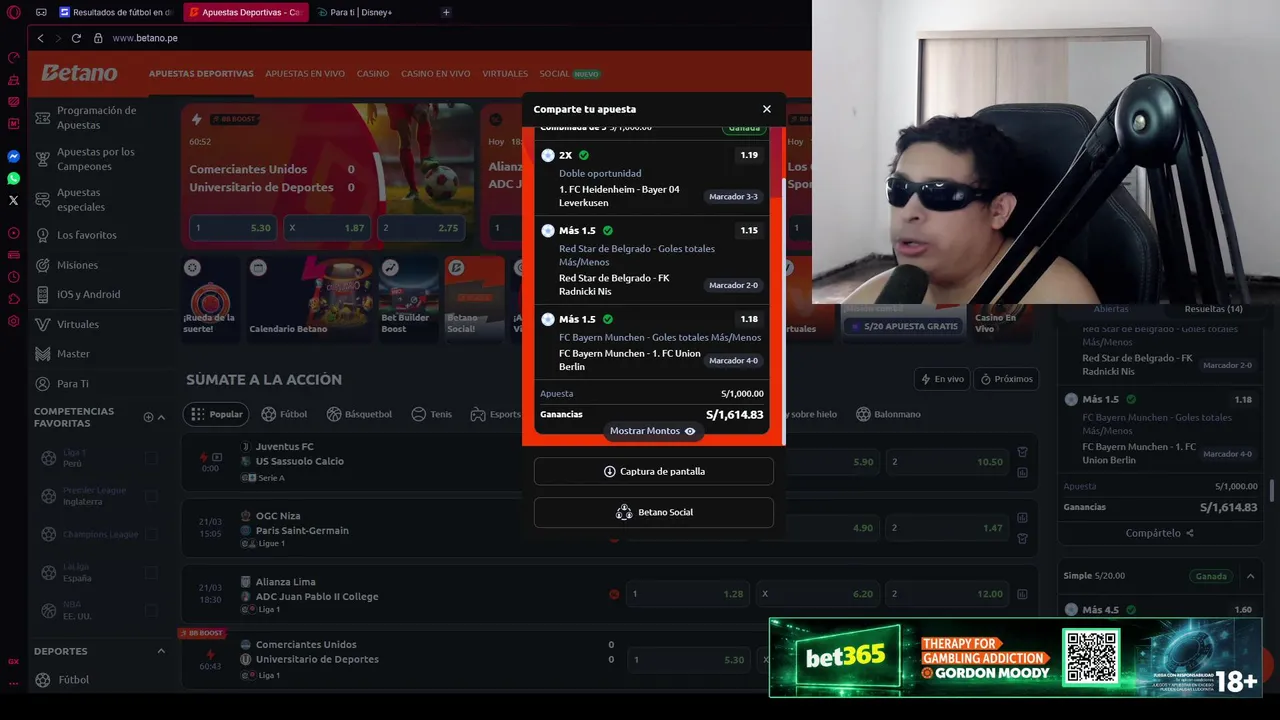Select the Apuestas Deportivas nav tab
This screenshot has width=1280, height=720.
[x=201, y=74]
